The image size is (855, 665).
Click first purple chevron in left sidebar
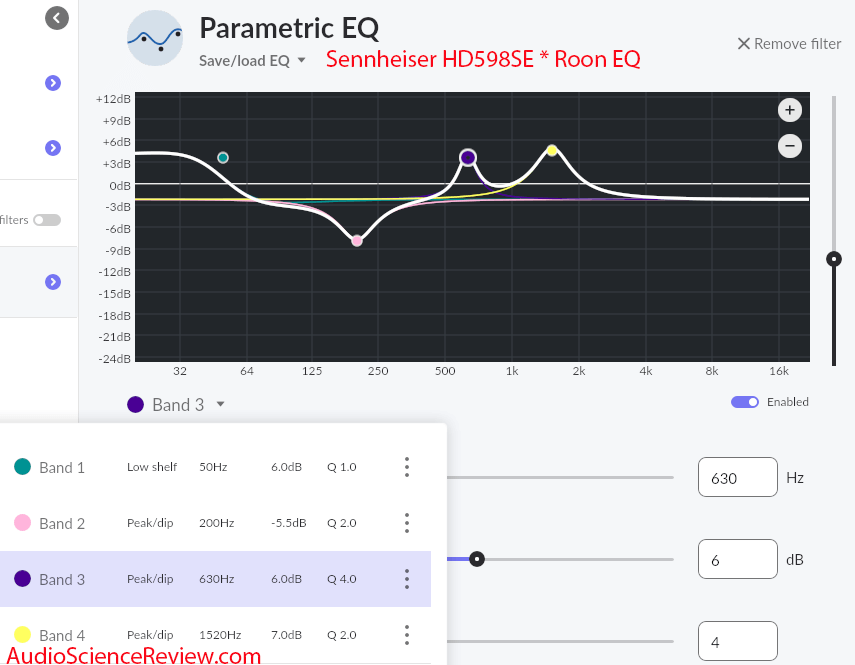click(x=53, y=83)
